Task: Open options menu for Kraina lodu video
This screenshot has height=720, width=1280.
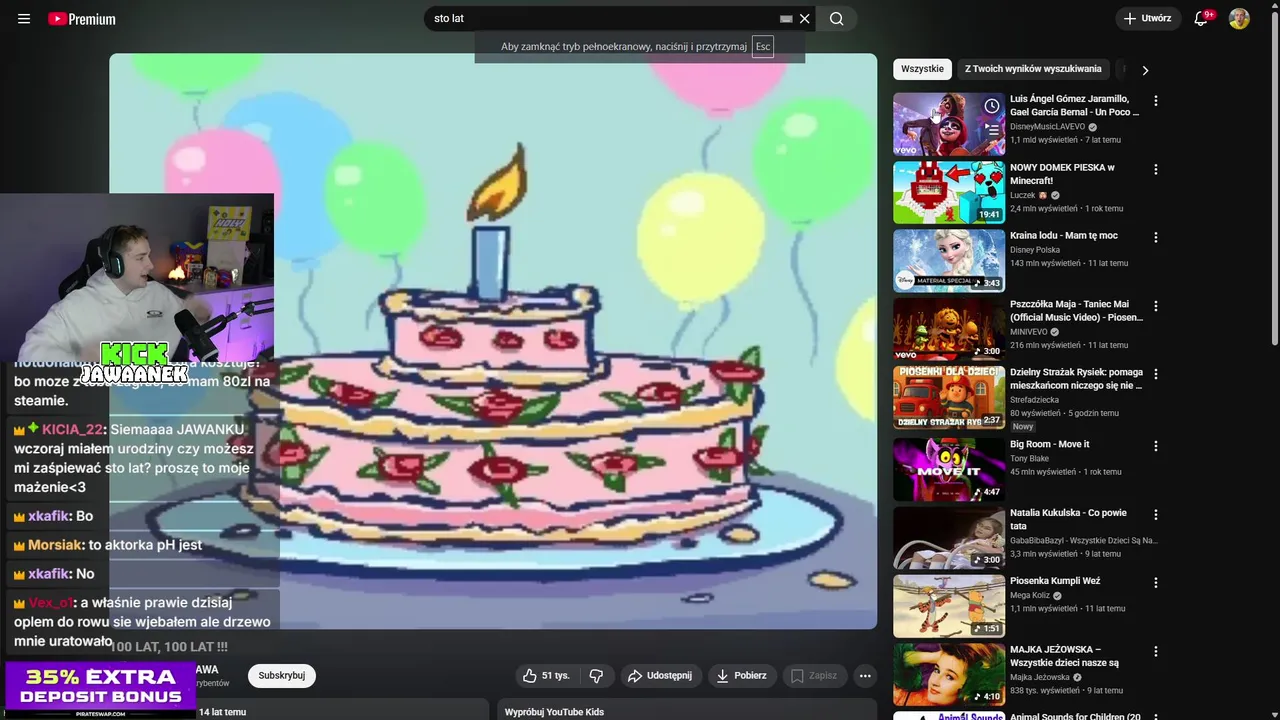Action: pyautogui.click(x=1156, y=238)
